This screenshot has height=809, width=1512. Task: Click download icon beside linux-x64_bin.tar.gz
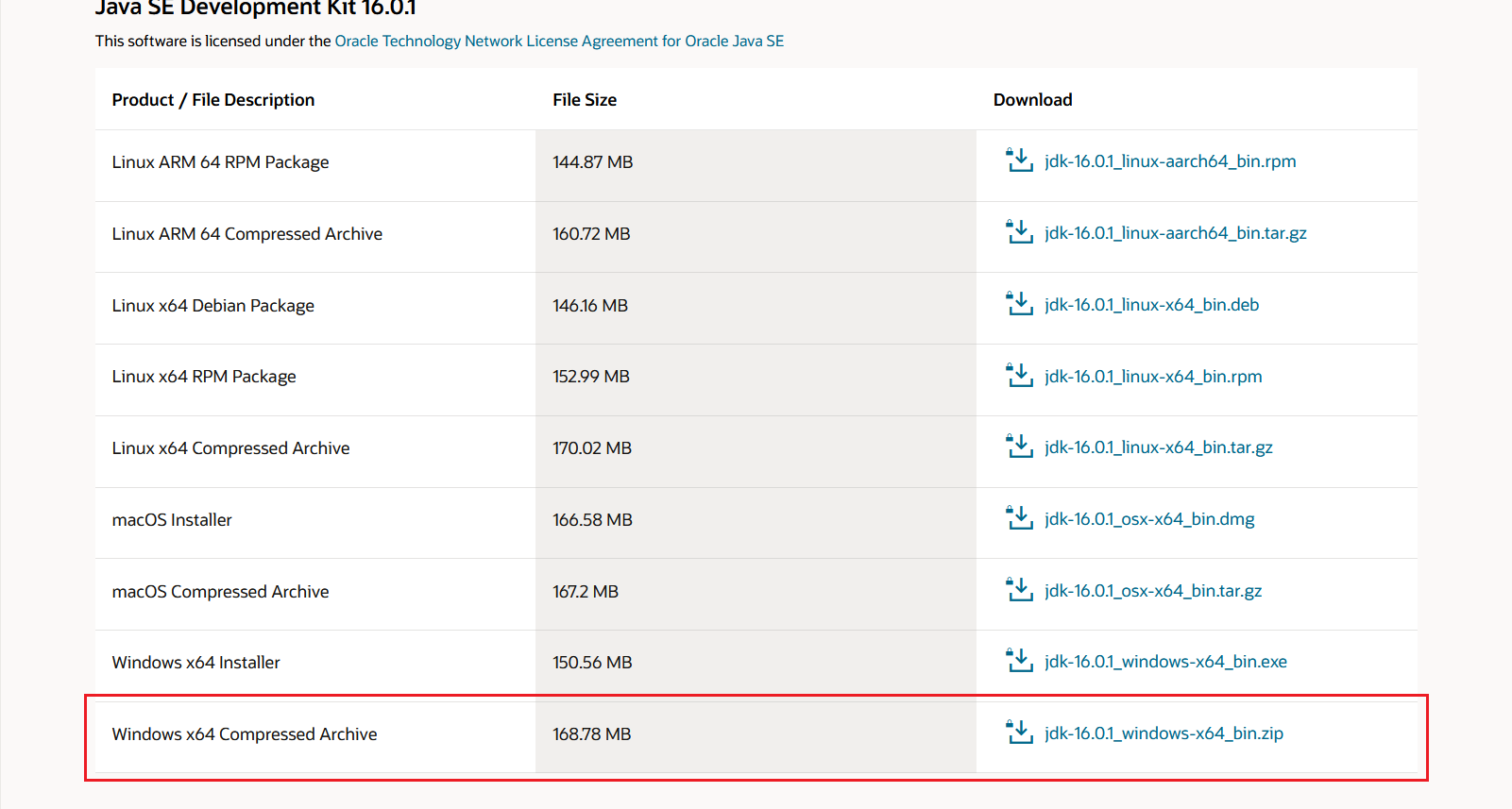(1019, 447)
